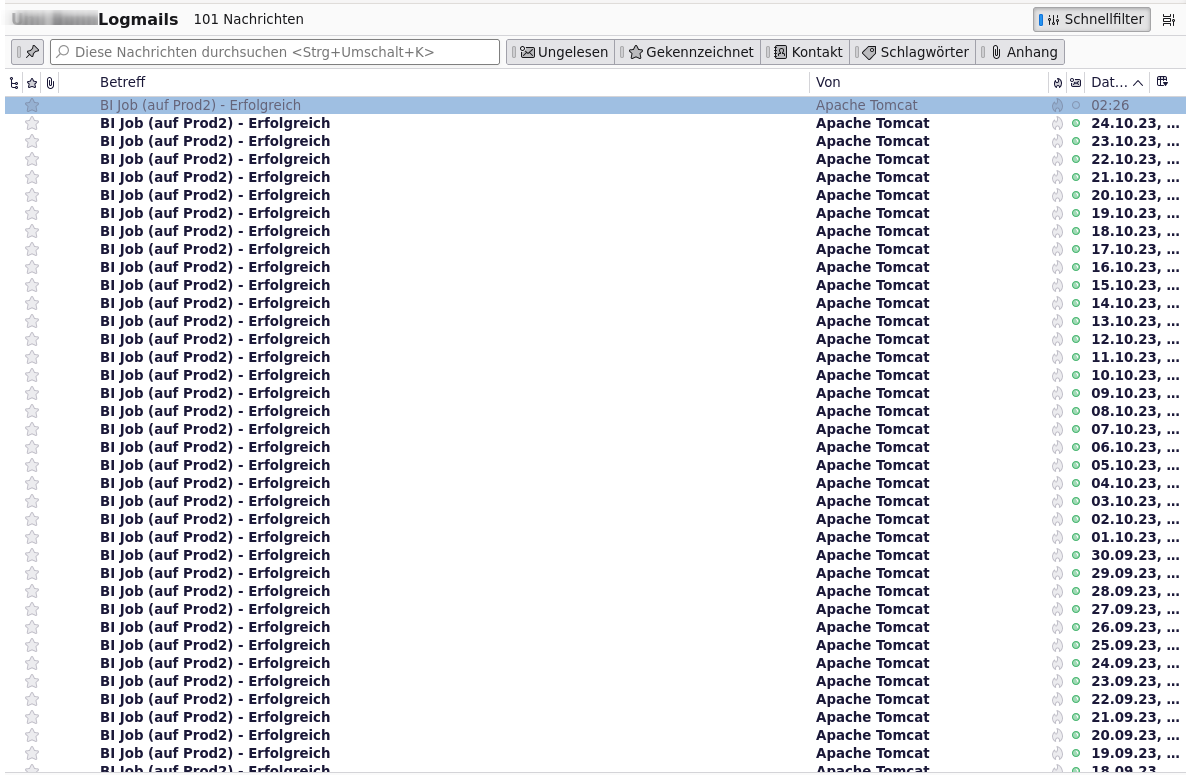1186x775 pixels.
Task: Filter messages by Schlagwörter
Action: (x=913, y=52)
